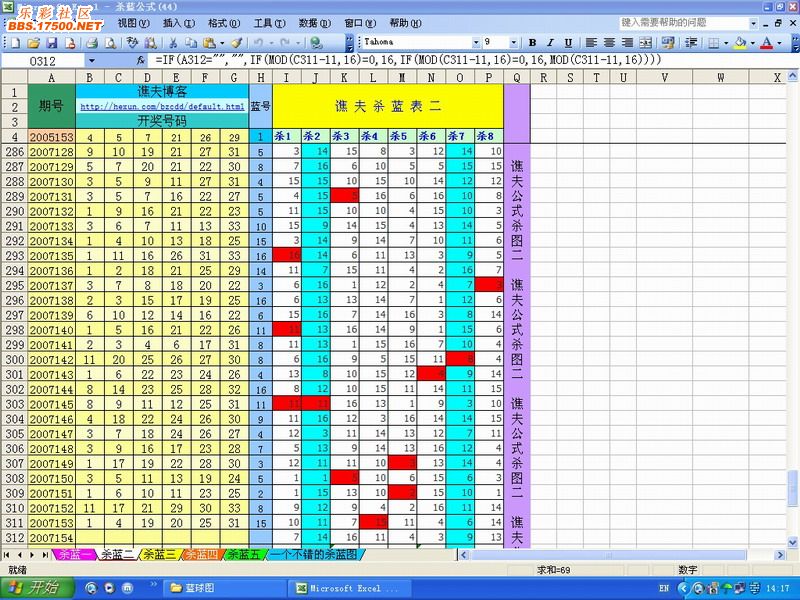Open the 视图 (View) menu

coord(134,23)
